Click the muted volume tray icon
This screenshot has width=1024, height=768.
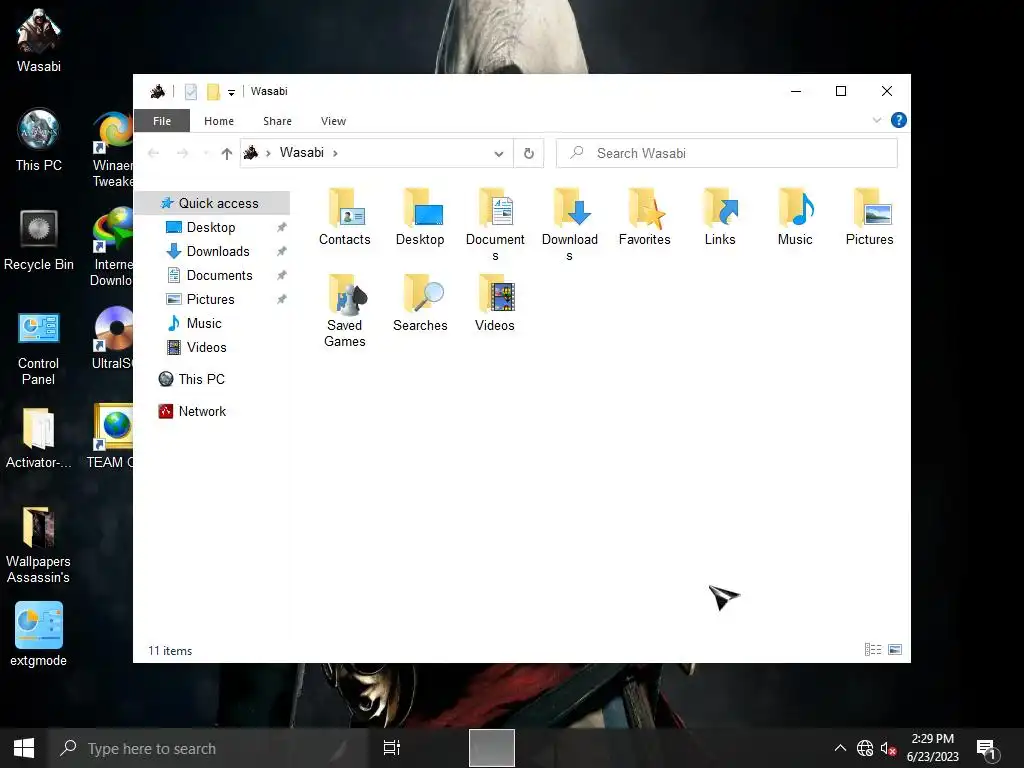[x=888, y=748]
